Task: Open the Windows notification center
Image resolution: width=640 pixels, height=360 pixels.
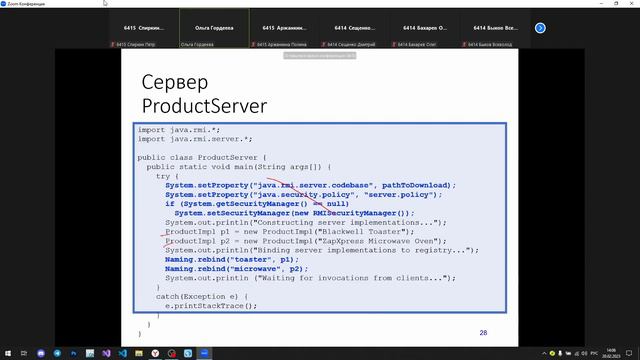Action: point(629,353)
